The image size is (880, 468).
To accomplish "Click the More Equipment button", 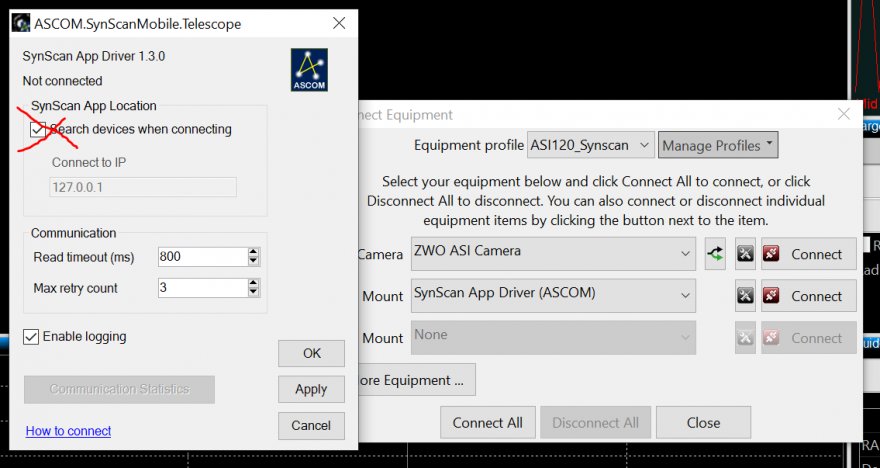I will pos(416,380).
